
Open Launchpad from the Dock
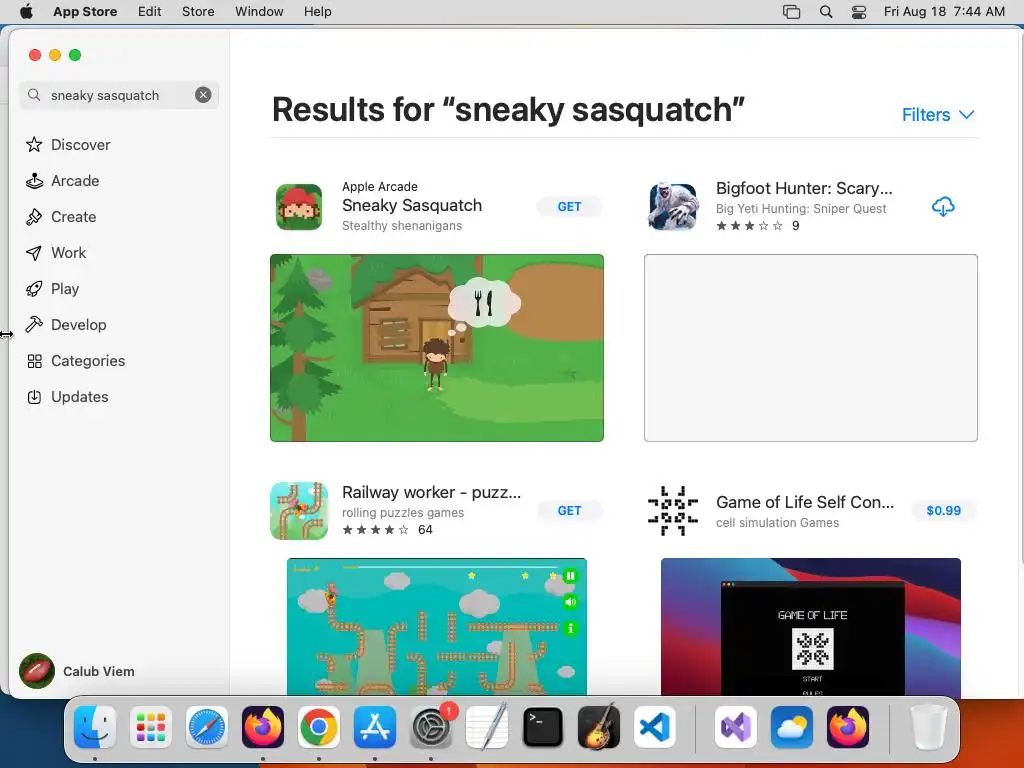(151, 728)
